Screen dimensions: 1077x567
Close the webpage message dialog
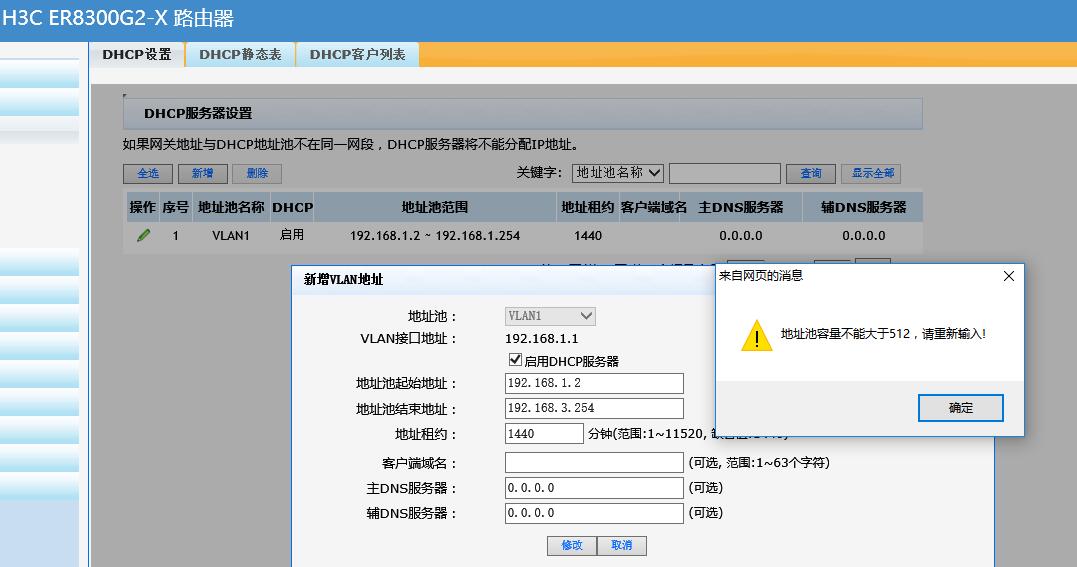1008,276
